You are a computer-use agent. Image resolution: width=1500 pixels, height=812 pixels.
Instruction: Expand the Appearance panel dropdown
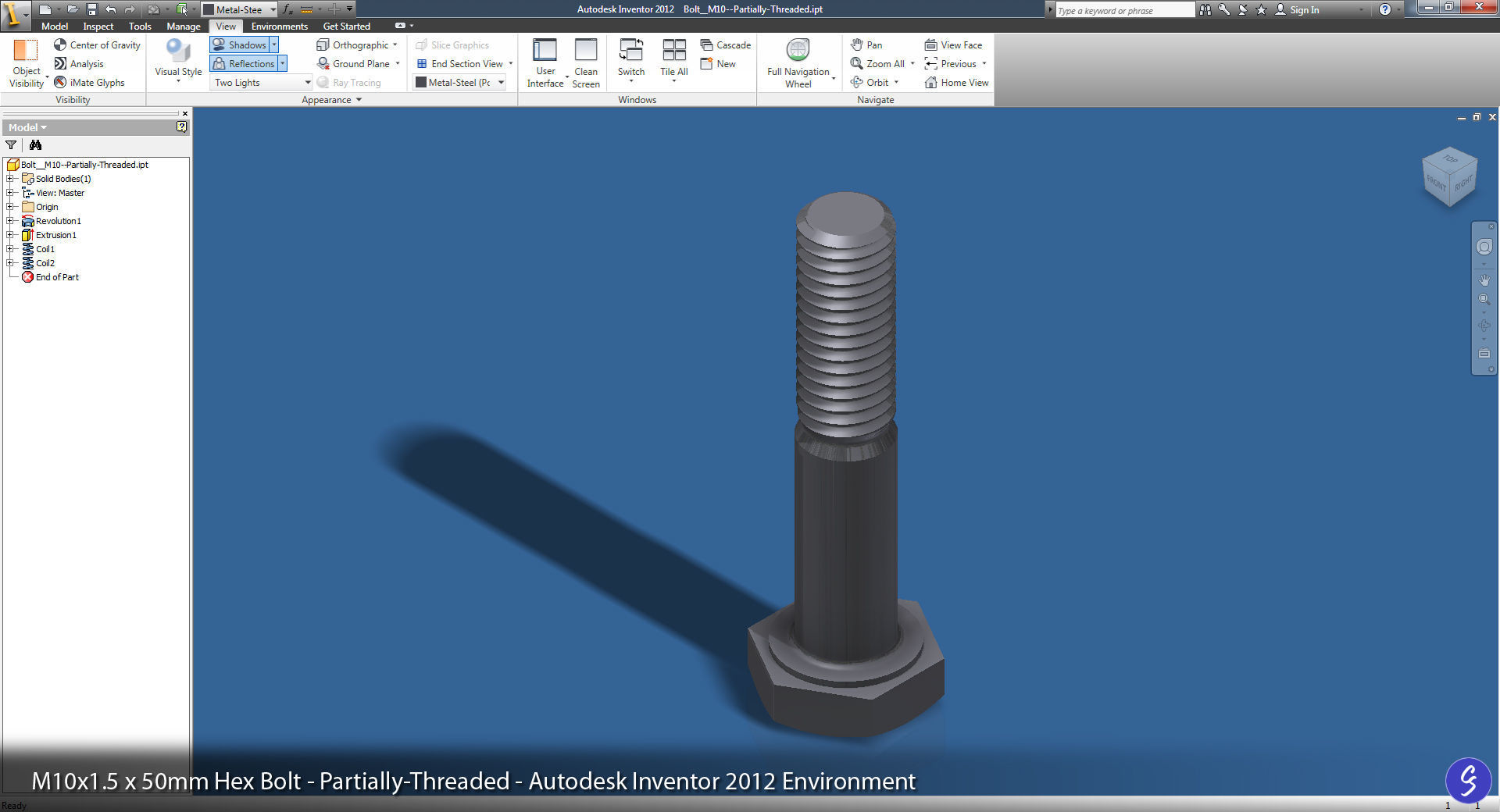coord(332,100)
